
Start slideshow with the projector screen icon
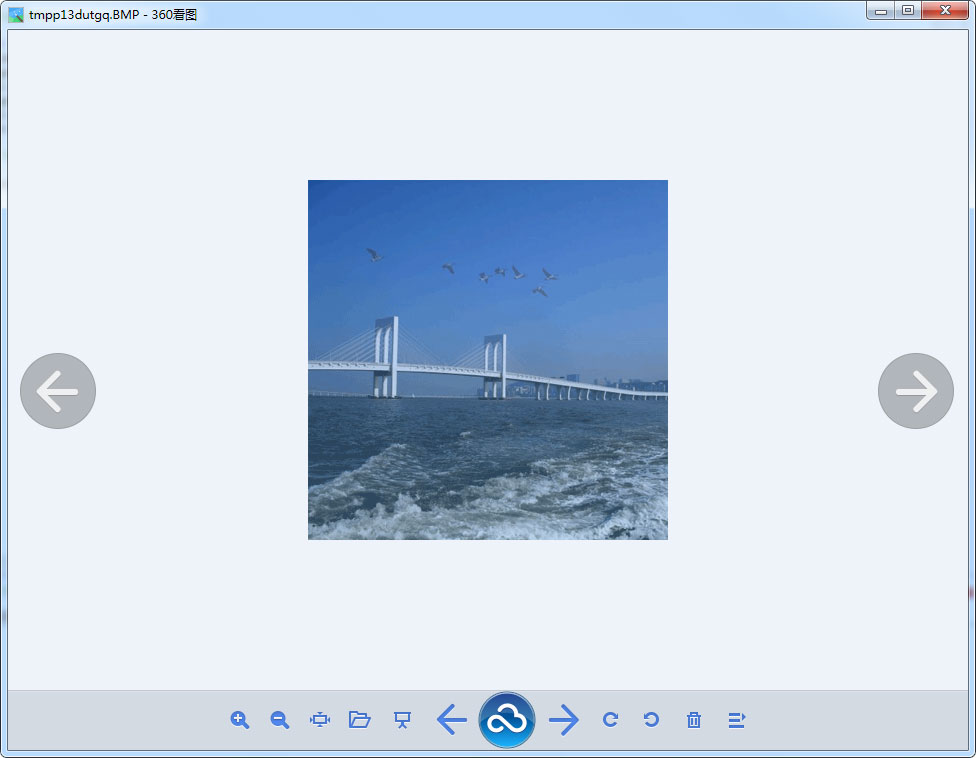coord(403,720)
